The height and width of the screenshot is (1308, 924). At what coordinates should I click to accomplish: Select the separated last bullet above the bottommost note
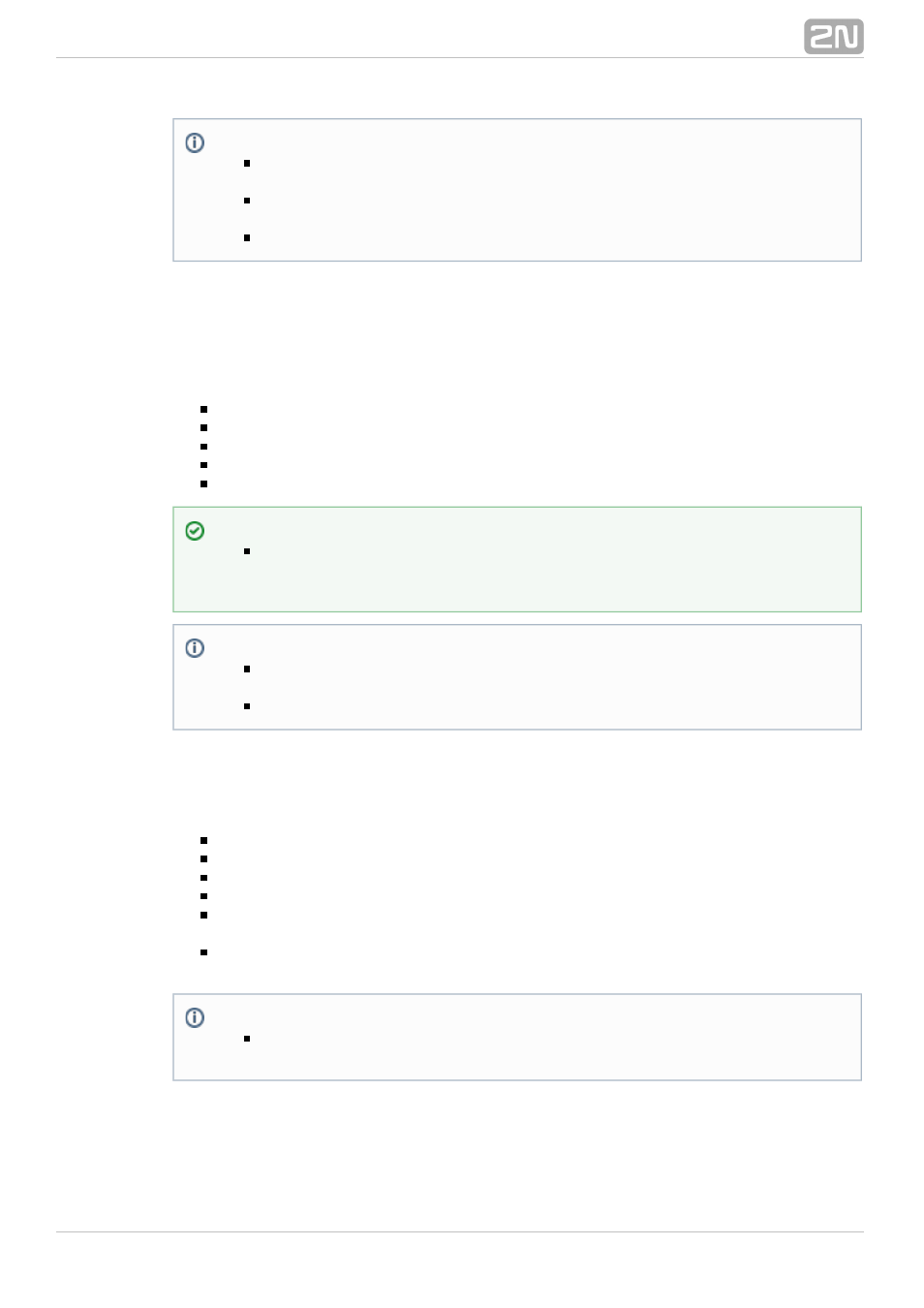click(x=203, y=952)
